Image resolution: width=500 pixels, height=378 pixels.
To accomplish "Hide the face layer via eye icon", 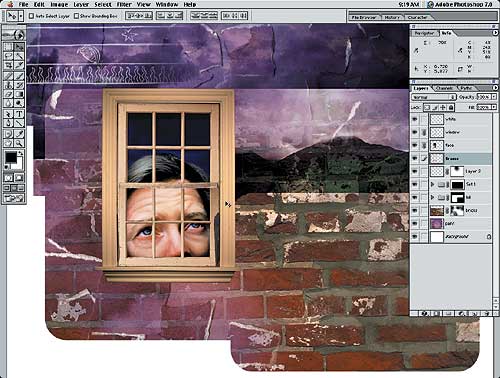I will click(x=415, y=145).
